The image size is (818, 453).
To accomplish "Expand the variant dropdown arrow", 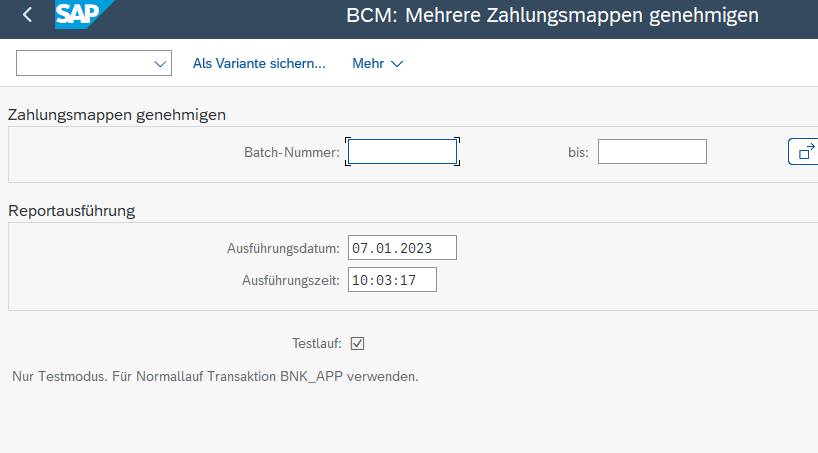I will (160, 64).
